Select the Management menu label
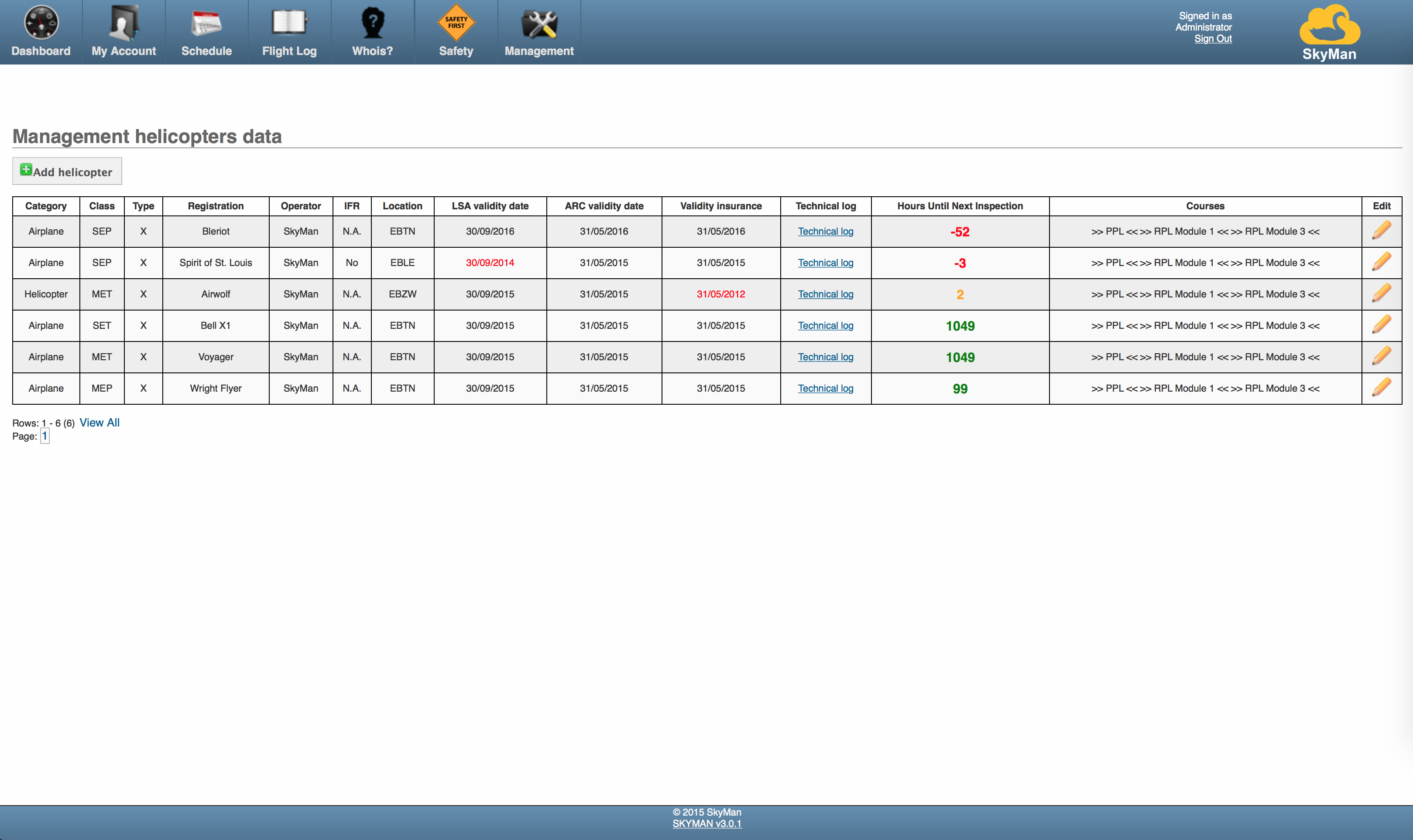Screen dimensions: 1413x840 pyautogui.click(x=539, y=51)
